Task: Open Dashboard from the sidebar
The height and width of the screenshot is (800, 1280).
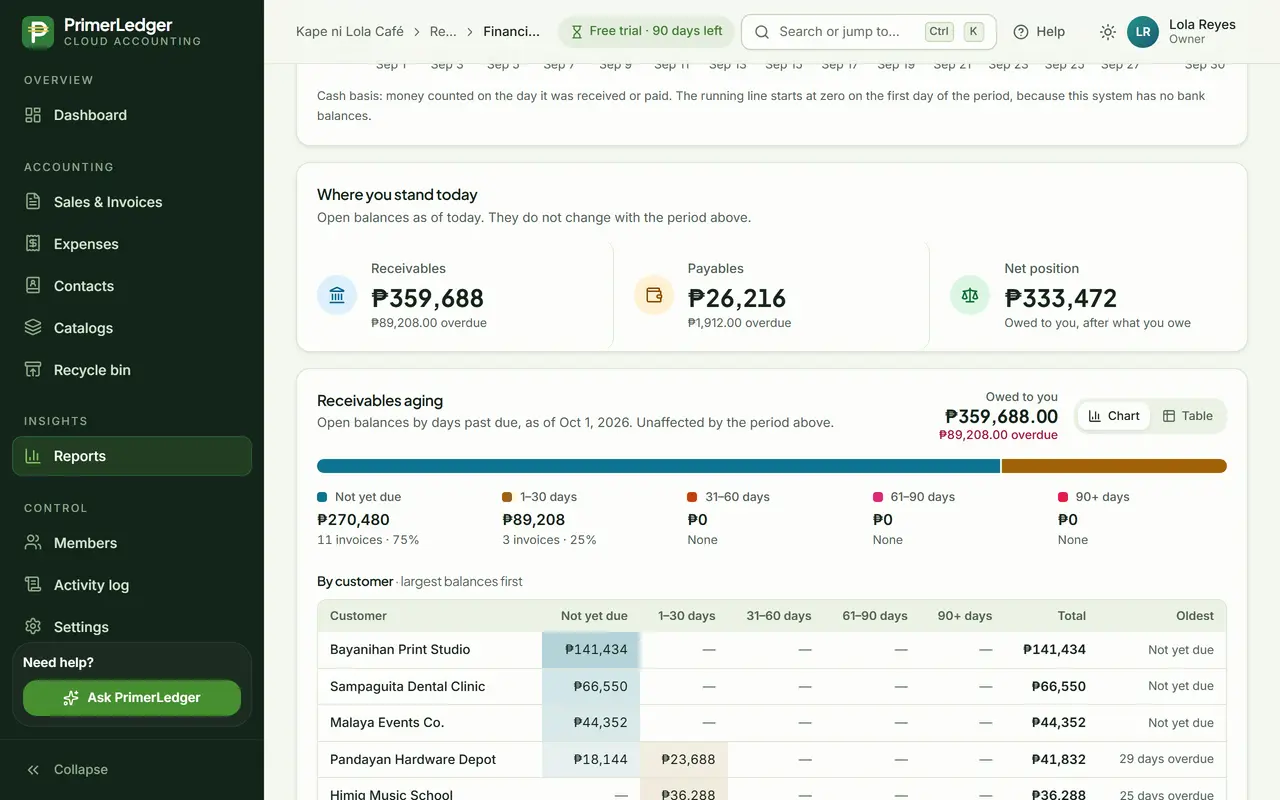Action: pos(132,115)
